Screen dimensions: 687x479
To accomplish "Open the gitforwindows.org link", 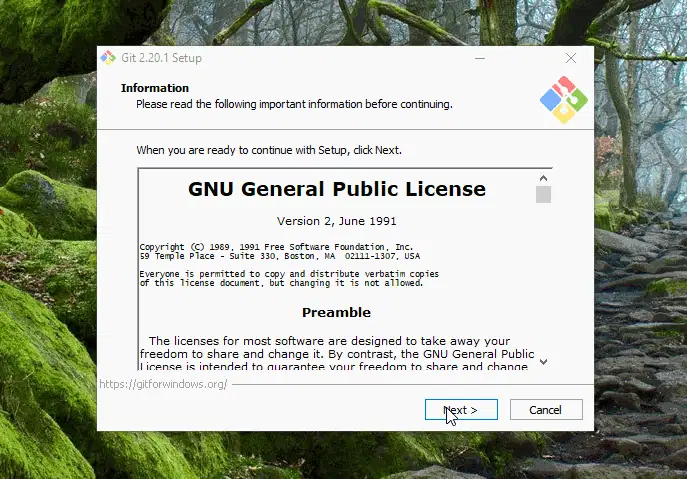I will [163, 384].
